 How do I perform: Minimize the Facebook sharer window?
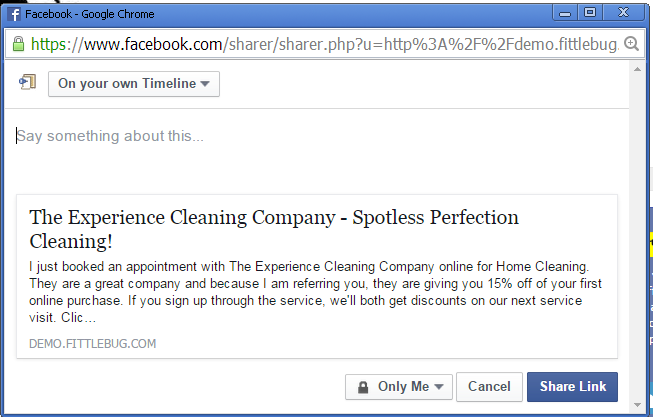pos(566,13)
